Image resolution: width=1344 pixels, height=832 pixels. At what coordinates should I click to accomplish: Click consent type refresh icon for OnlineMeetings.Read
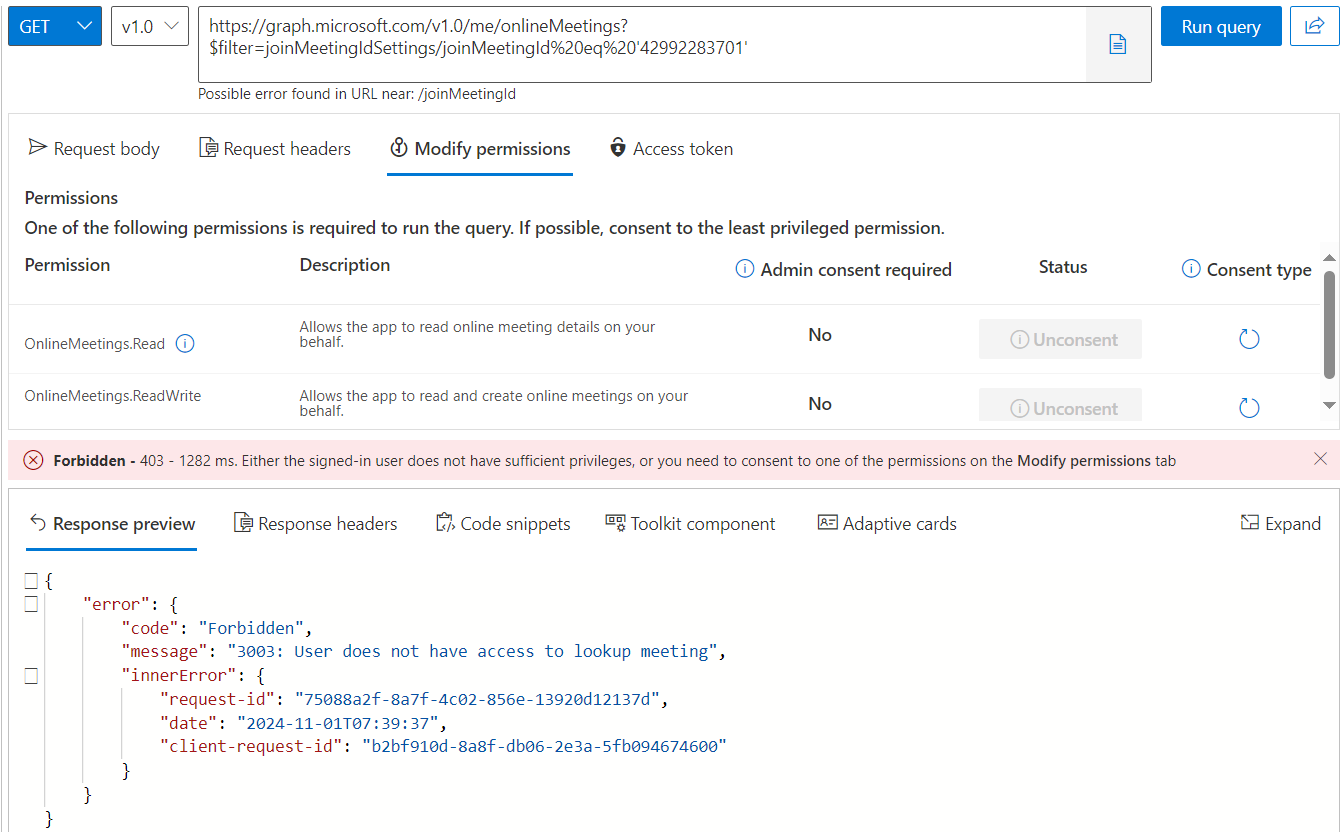pyautogui.click(x=1249, y=339)
